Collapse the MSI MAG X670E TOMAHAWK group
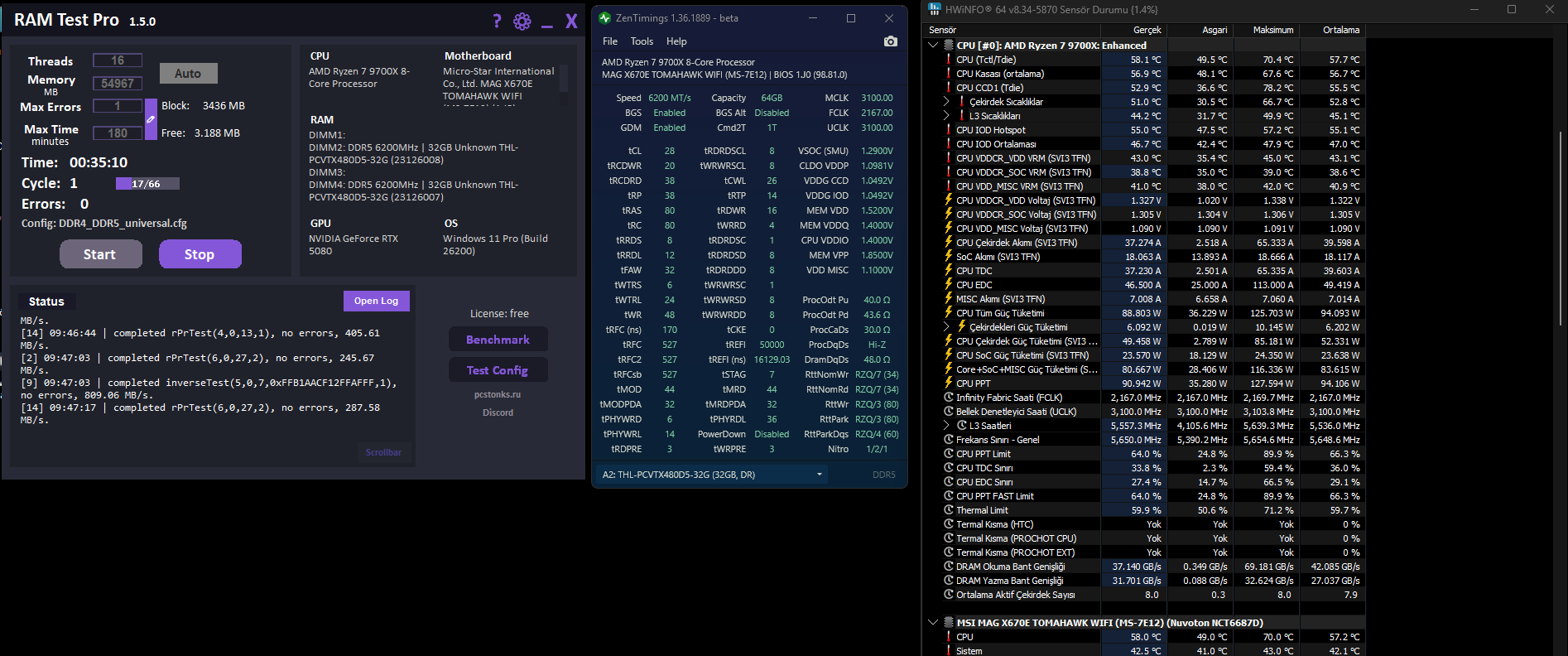The image size is (1568, 656). pos(933,623)
